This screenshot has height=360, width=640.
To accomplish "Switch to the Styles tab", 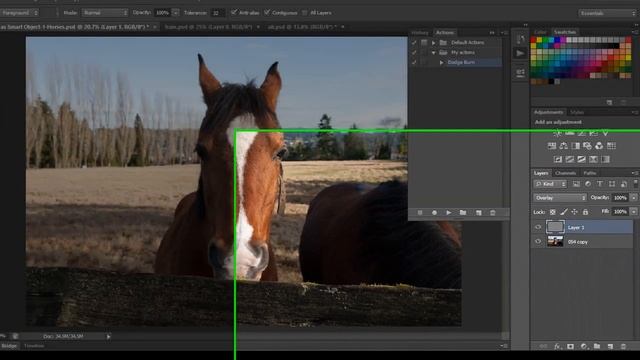I will tap(577, 112).
